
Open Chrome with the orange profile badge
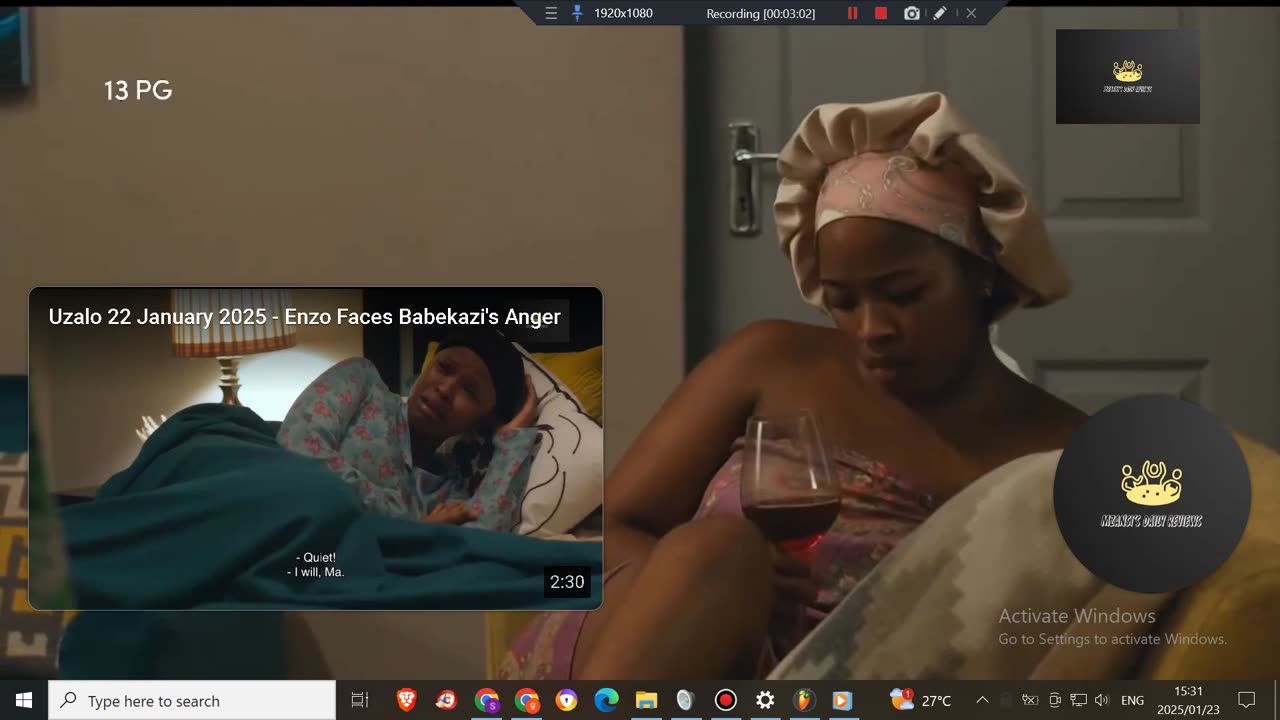coord(527,700)
